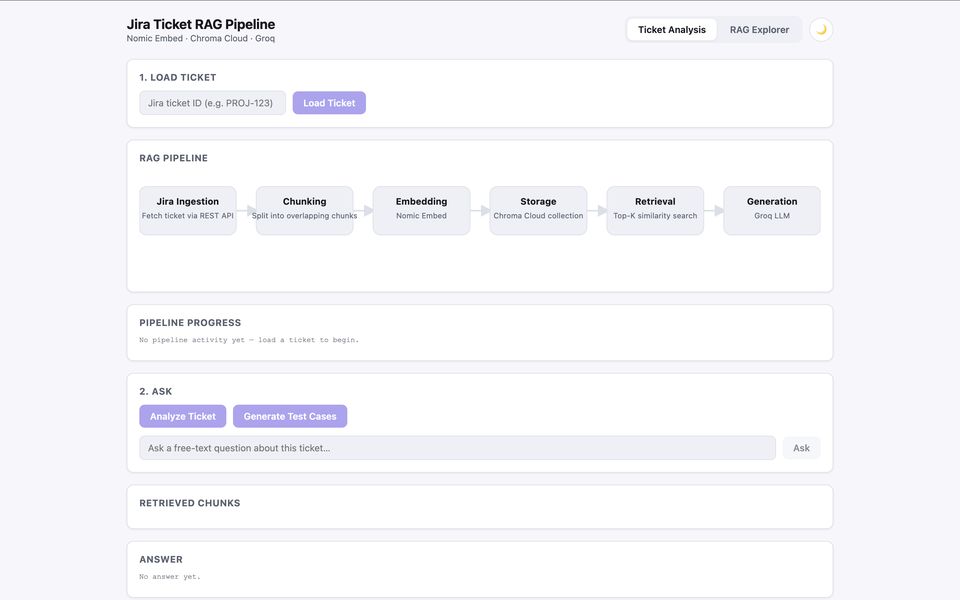960x600 pixels.
Task: Click the '2. ASK' heading
Action: point(156,391)
